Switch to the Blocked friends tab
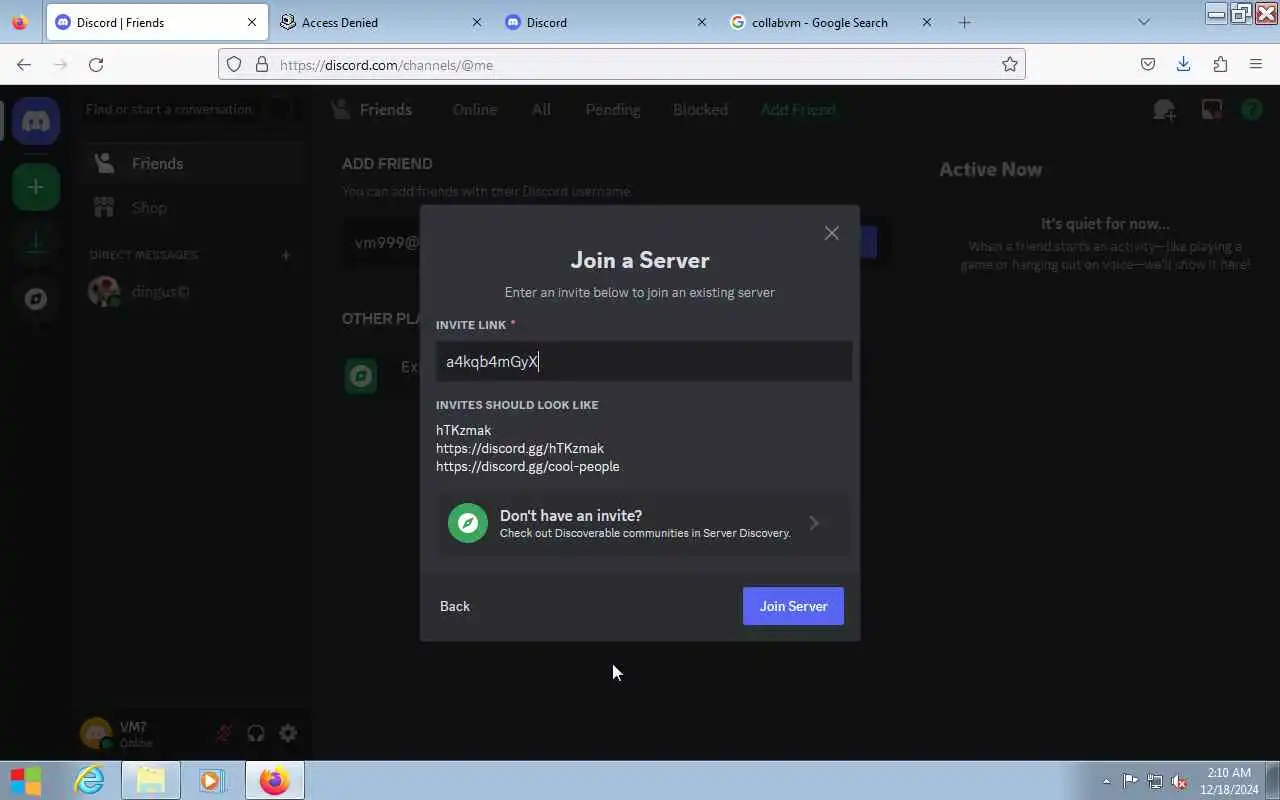 (700, 110)
